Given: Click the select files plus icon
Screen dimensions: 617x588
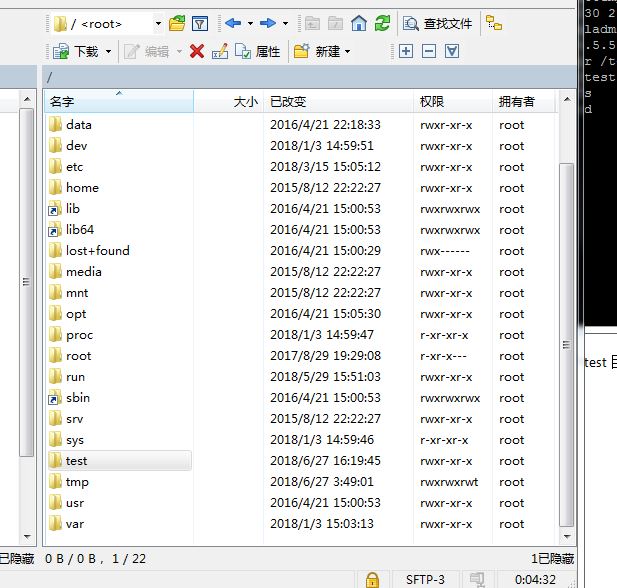Looking at the screenshot, I should [406, 51].
